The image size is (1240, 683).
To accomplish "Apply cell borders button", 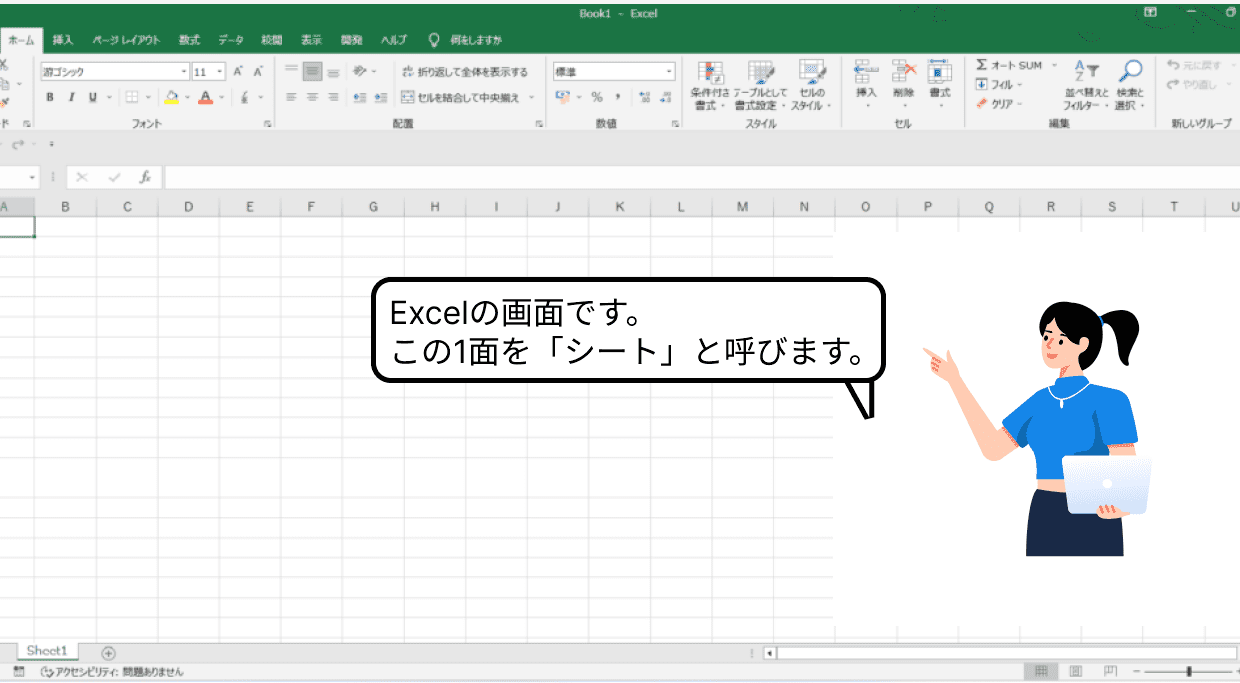I will pyautogui.click(x=131, y=97).
